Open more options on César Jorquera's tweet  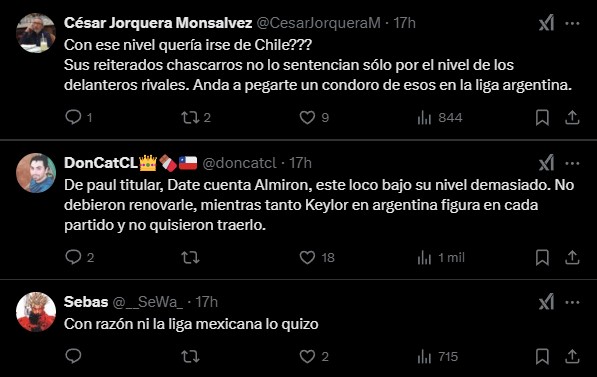(x=572, y=24)
